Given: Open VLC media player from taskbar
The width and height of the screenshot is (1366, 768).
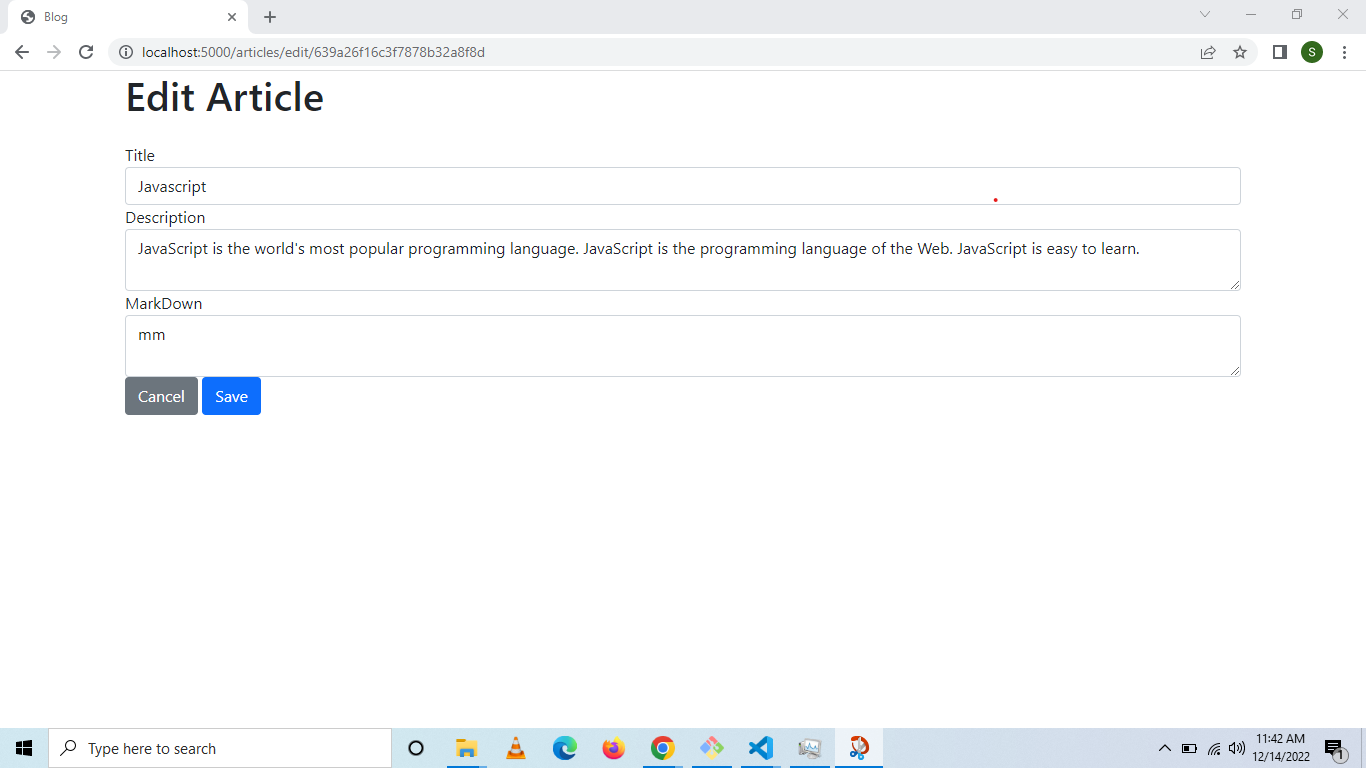Looking at the screenshot, I should pos(516,748).
